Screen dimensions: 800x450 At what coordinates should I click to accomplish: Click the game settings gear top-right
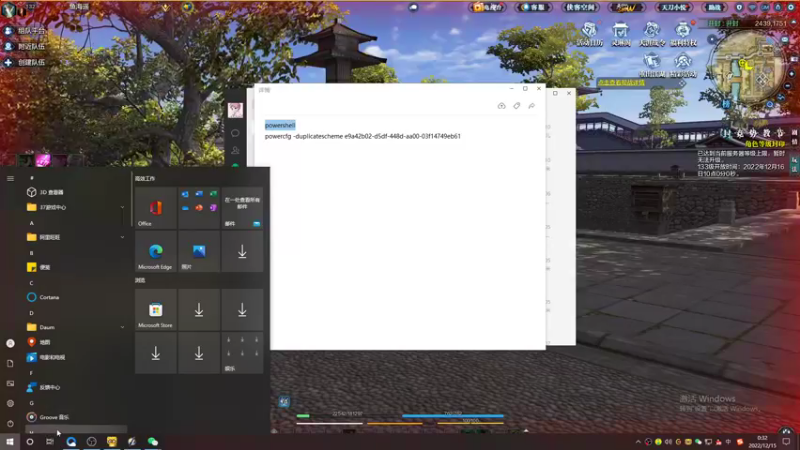pyautogui.click(x=790, y=7)
